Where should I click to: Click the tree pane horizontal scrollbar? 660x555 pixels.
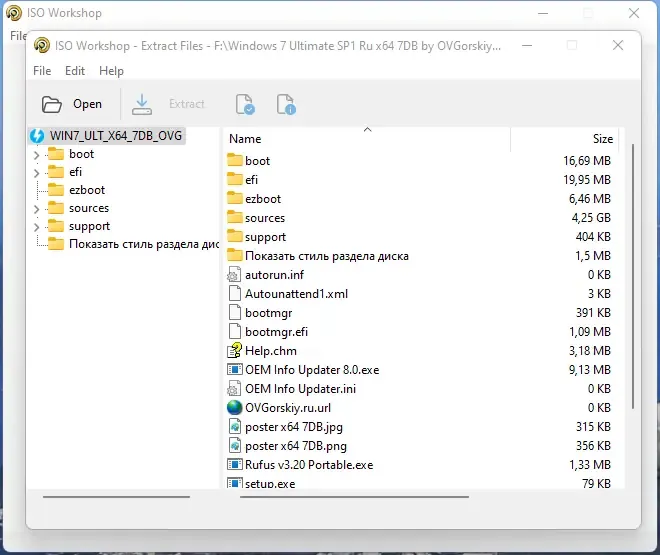[x=116, y=497]
